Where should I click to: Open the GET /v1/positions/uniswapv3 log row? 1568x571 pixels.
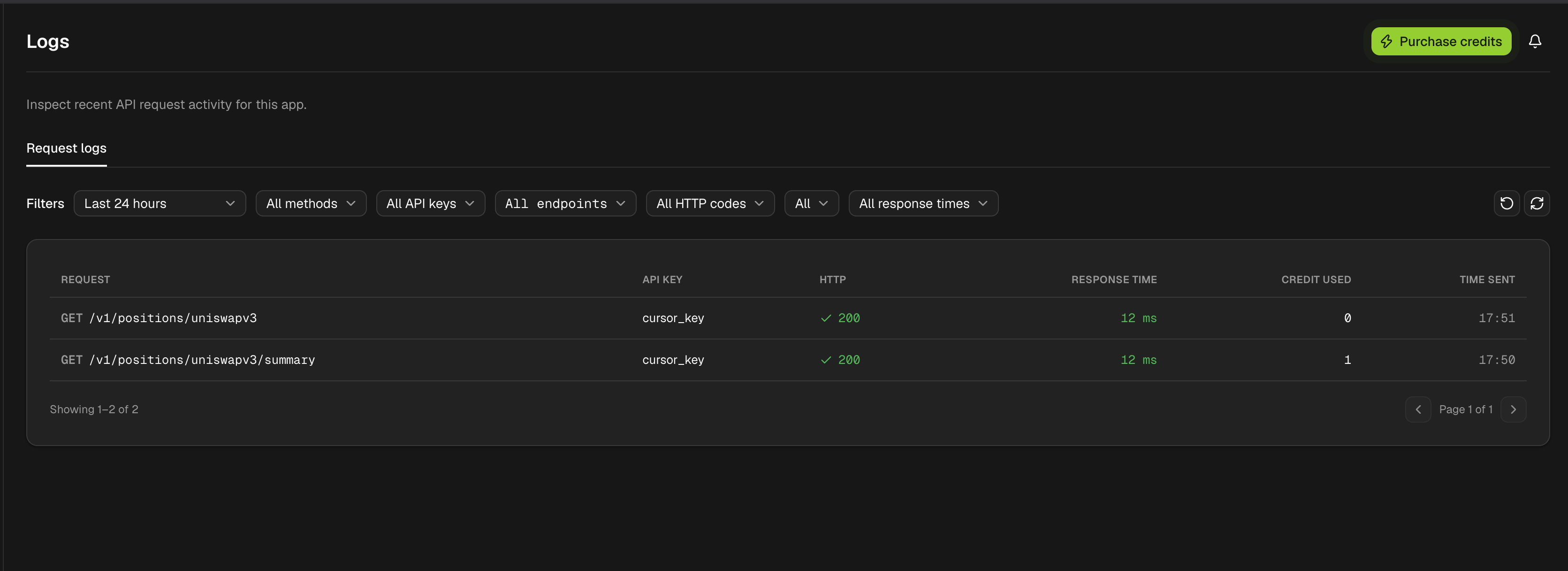pos(788,318)
